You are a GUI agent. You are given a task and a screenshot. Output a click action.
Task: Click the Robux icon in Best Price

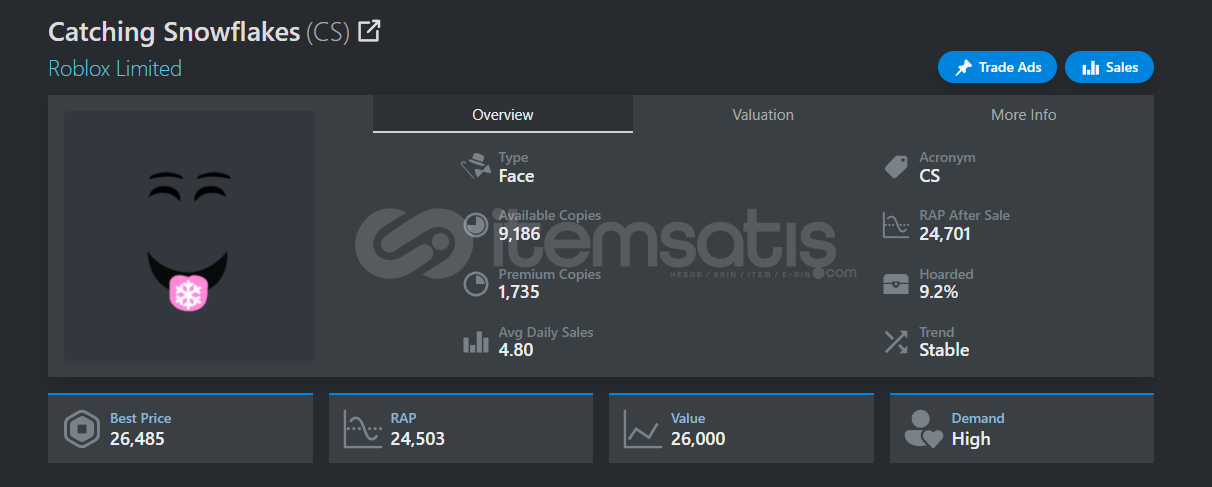pyautogui.click(x=80, y=429)
